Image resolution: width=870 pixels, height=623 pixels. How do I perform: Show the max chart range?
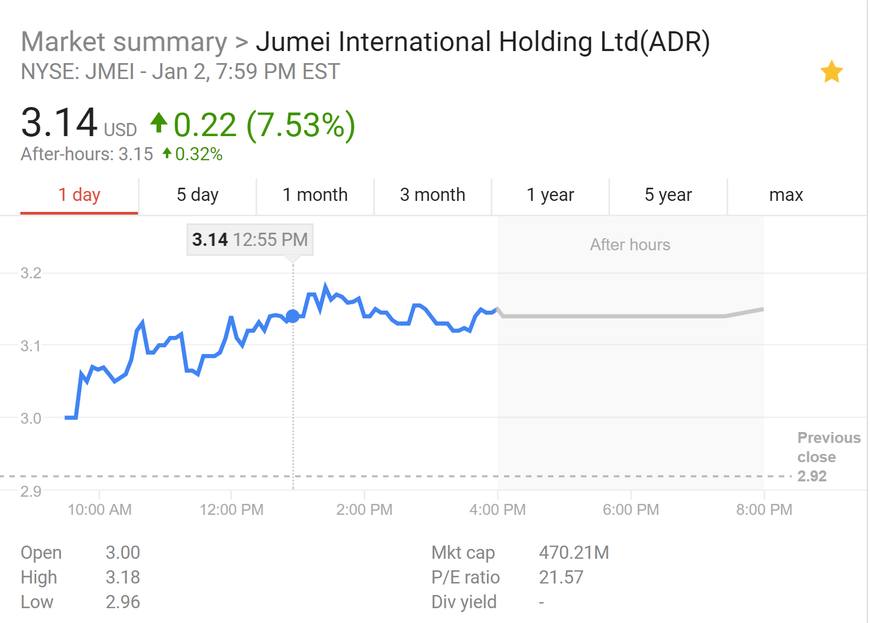(x=786, y=195)
